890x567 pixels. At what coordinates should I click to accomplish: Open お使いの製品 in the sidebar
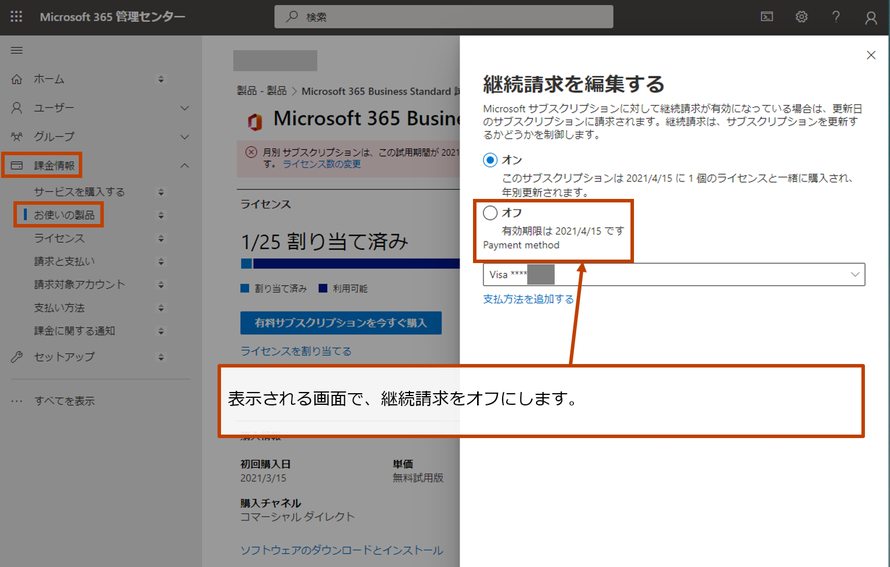click(x=67, y=215)
